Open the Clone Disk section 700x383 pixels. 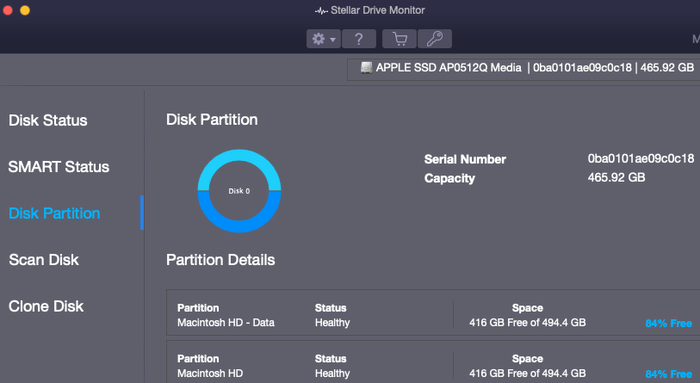(46, 306)
